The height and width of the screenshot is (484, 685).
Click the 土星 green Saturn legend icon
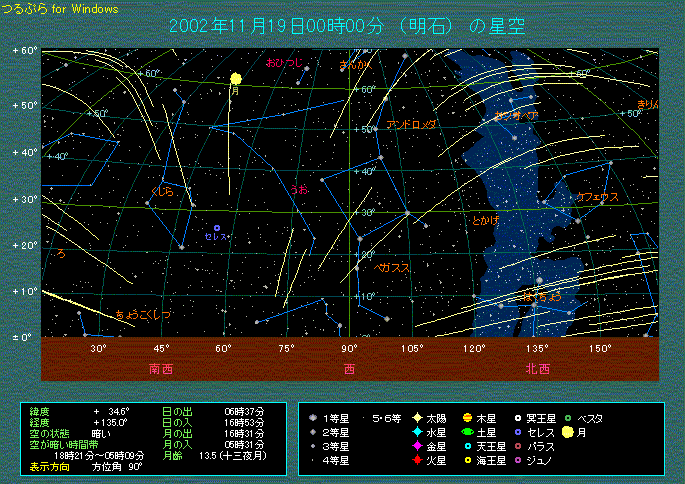[467, 432]
